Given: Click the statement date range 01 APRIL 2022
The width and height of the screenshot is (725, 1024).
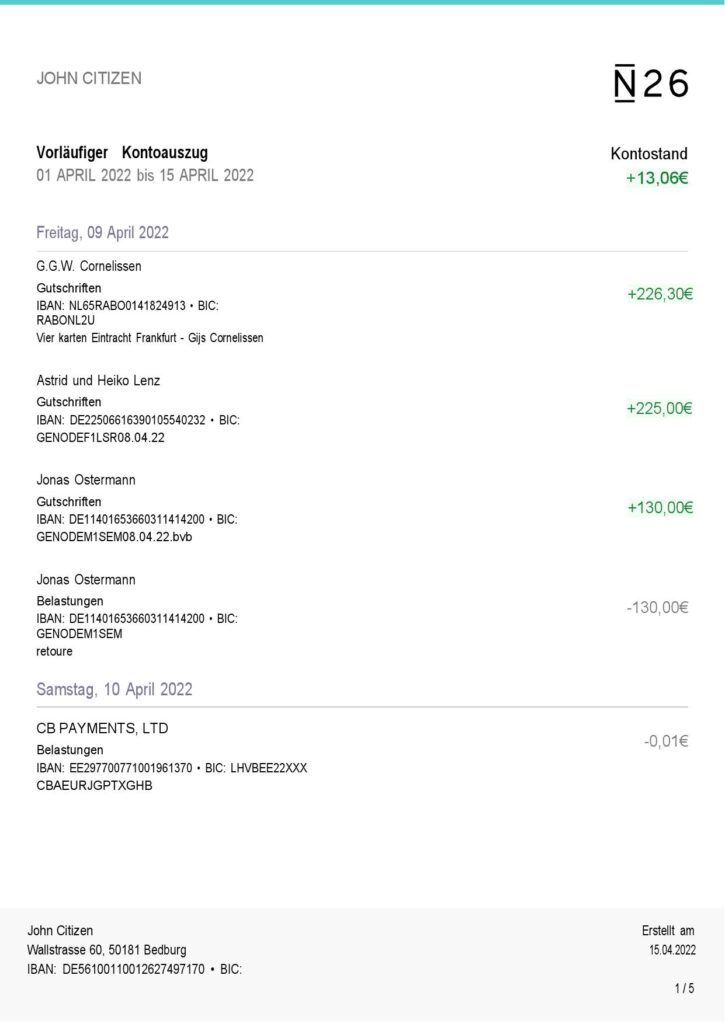Looking at the screenshot, I should (145, 175).
